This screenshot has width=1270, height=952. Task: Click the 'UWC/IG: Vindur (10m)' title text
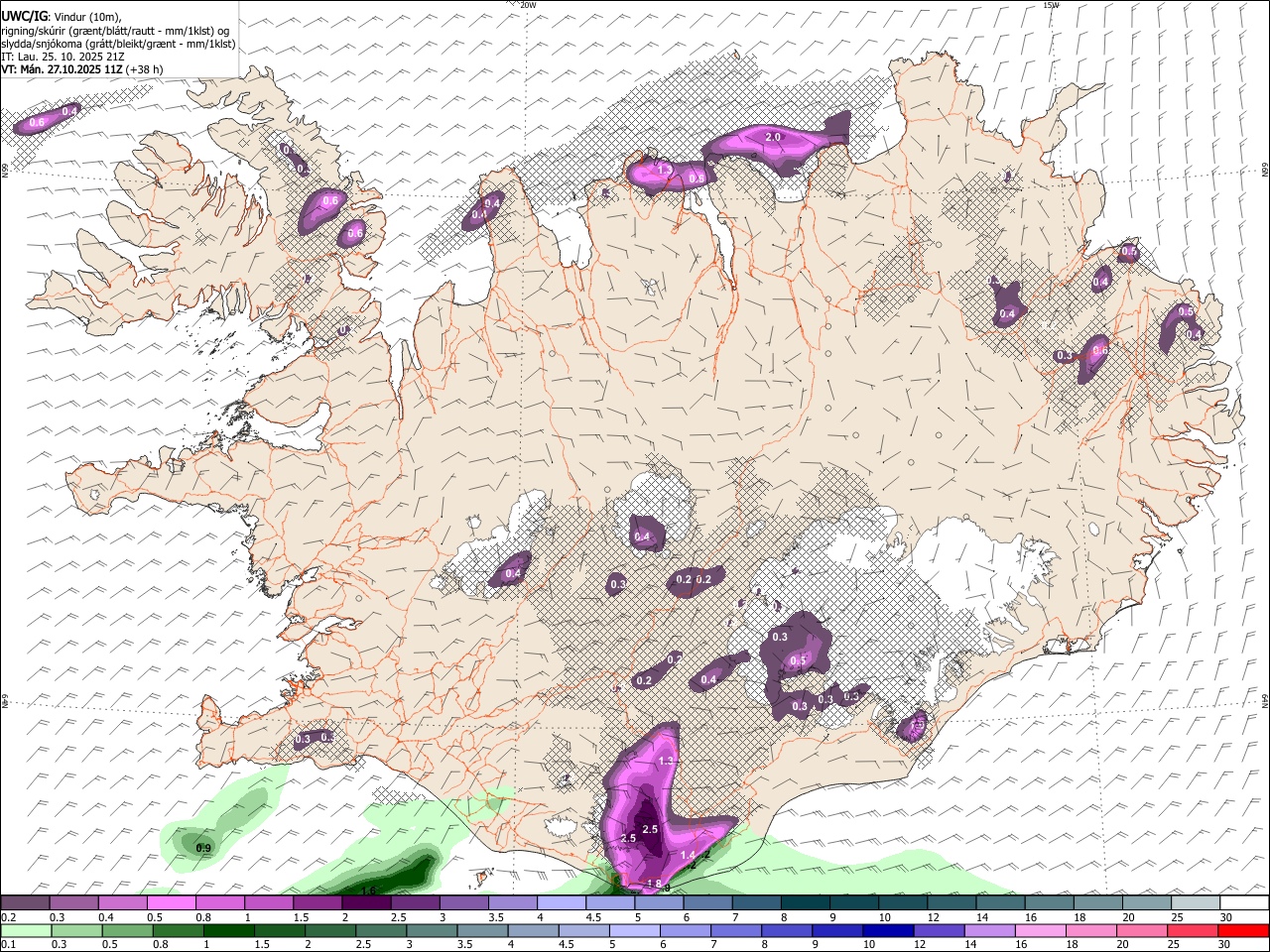click(x=62, y=16)
